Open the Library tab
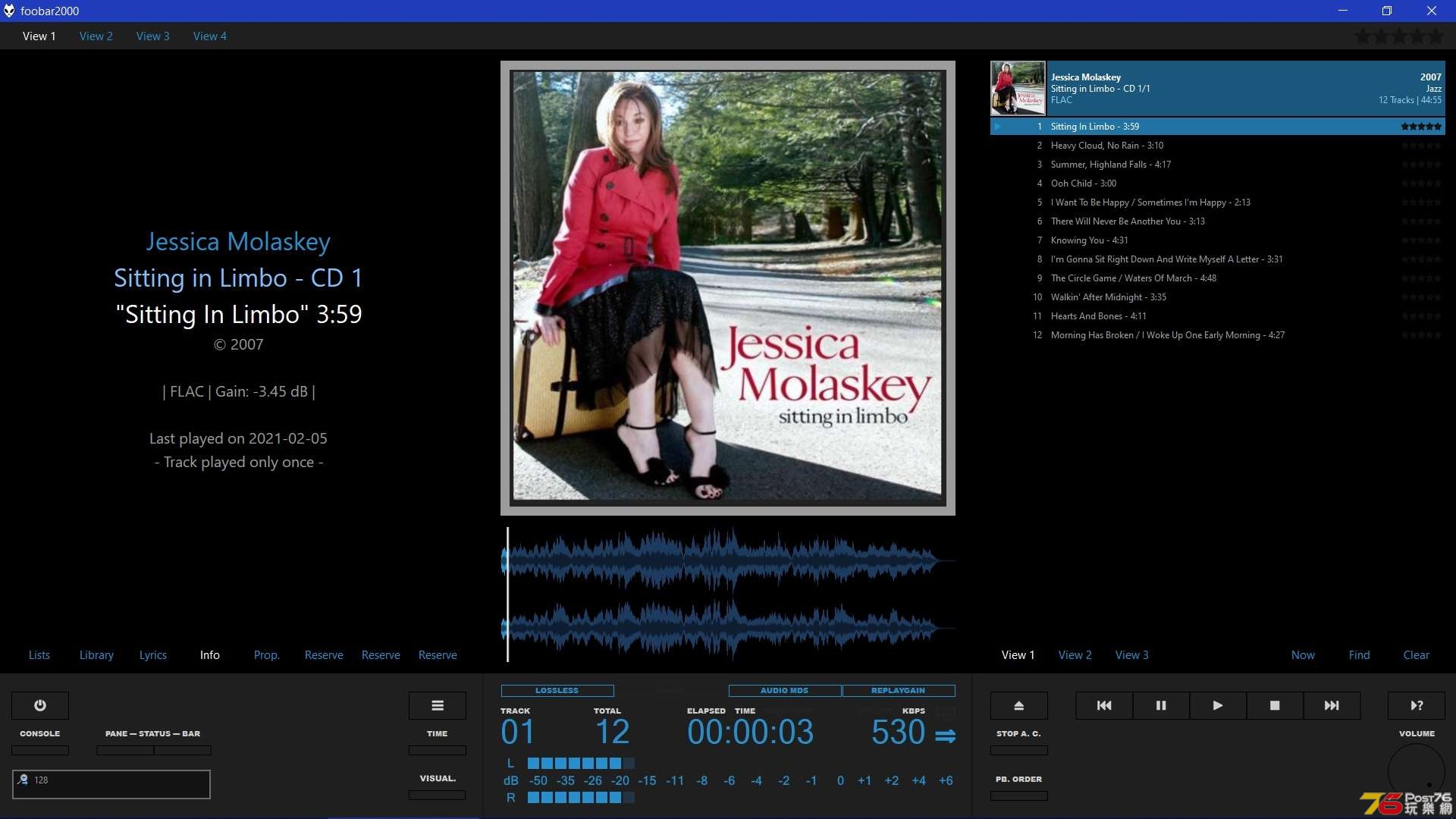Screen dimensions: 1456x819 click(x=96, y=654)
